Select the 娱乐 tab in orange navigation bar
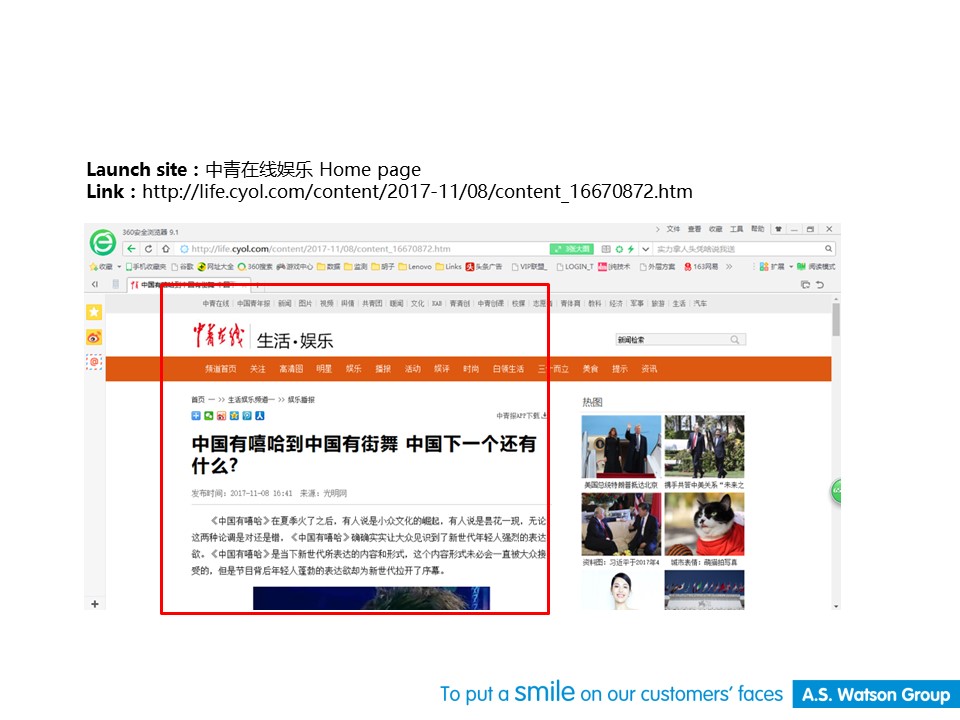The image size is (960, 720). coord(354,369)
